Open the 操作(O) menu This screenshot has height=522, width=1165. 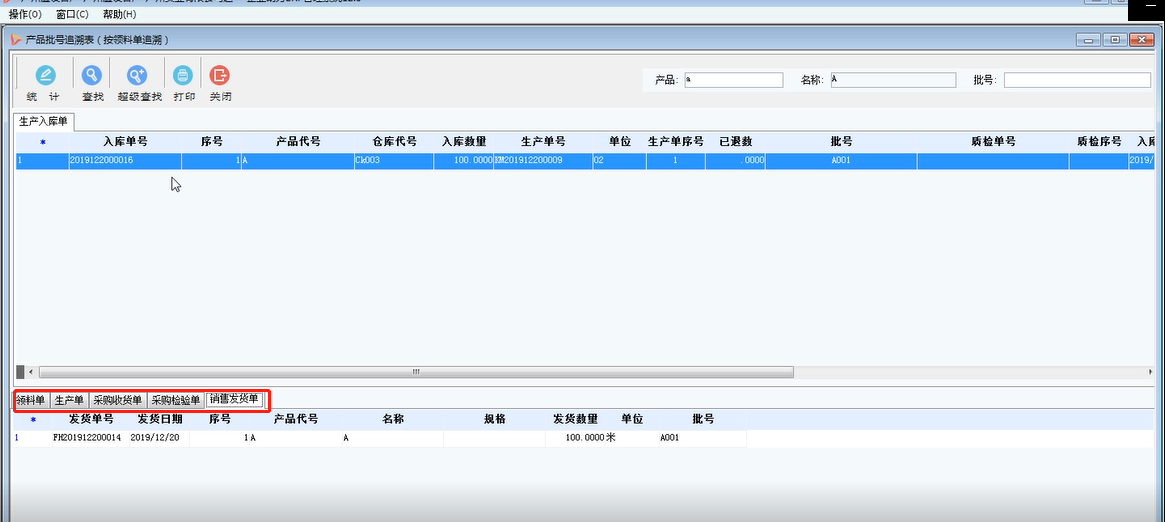(x=25, y=15)
